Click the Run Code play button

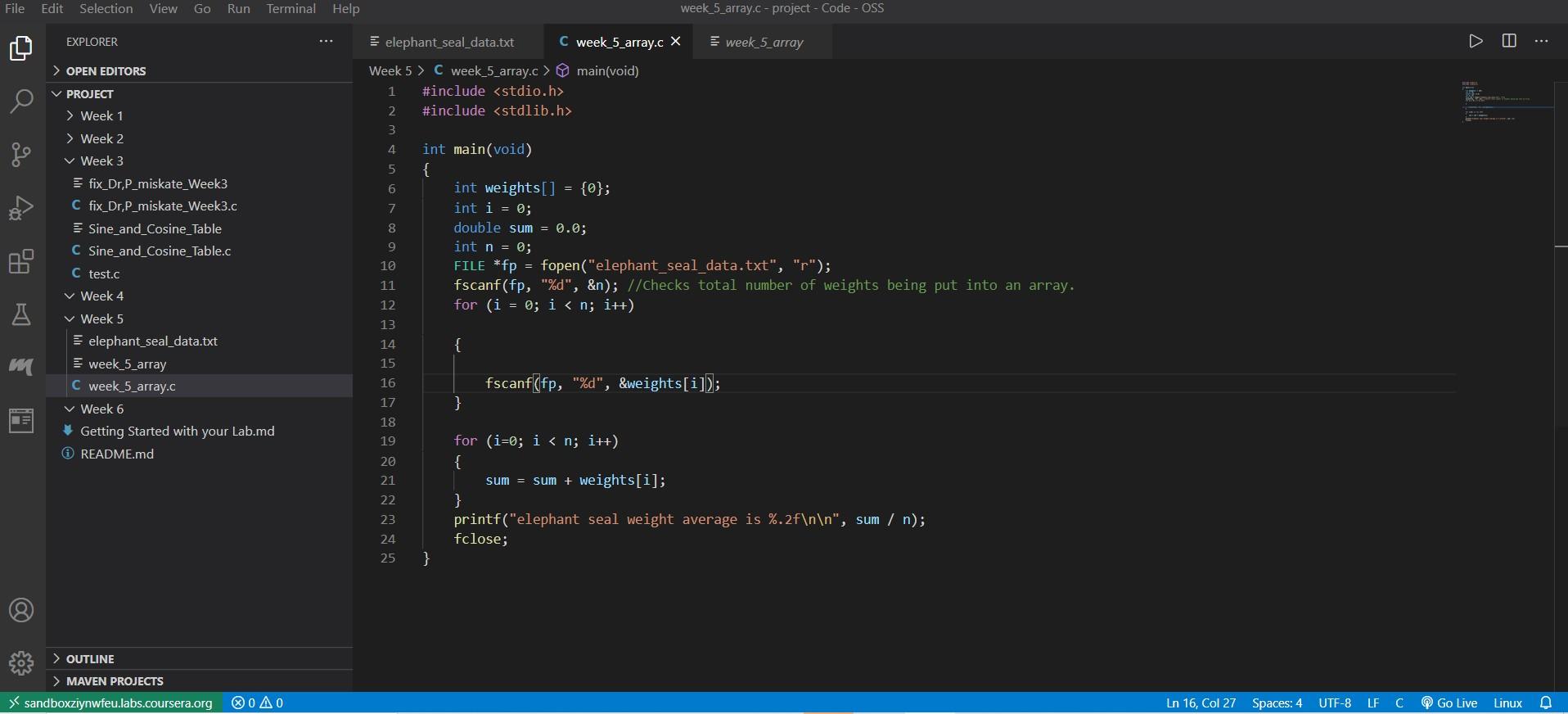tap(1476, 42)
